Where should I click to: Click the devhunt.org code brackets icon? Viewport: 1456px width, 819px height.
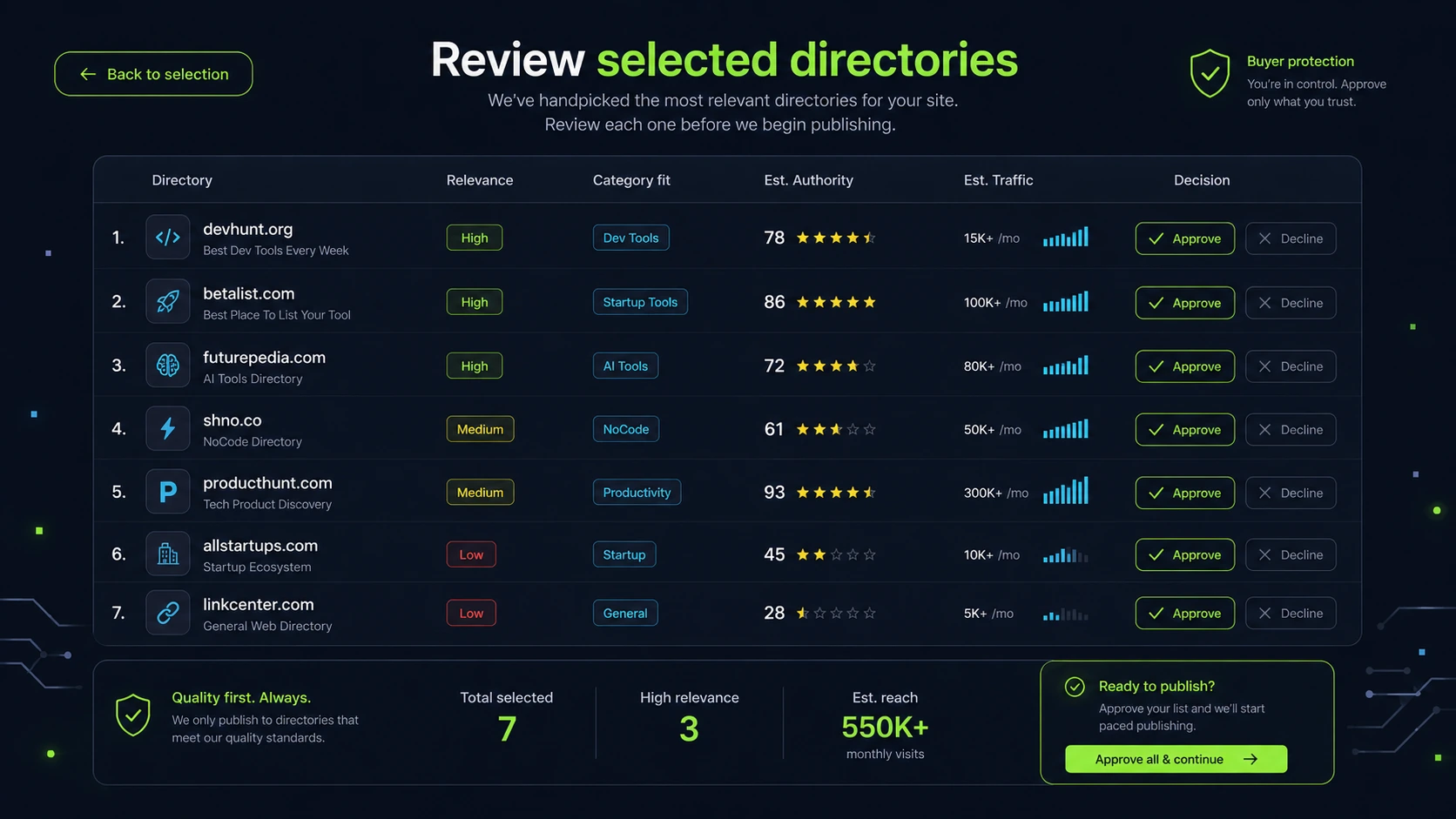(x=168, y=238)
